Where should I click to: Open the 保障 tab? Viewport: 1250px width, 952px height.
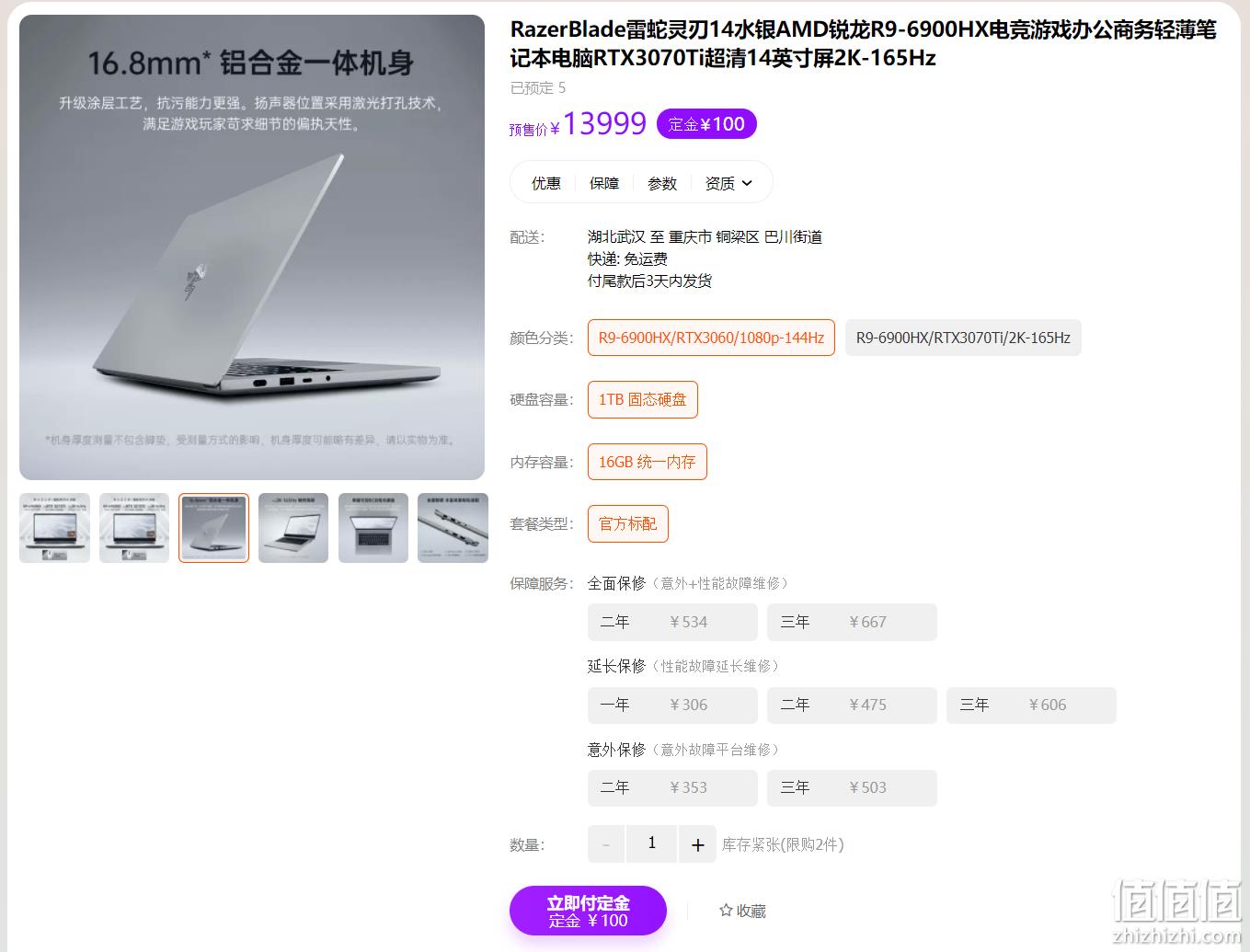coord(603,183)
